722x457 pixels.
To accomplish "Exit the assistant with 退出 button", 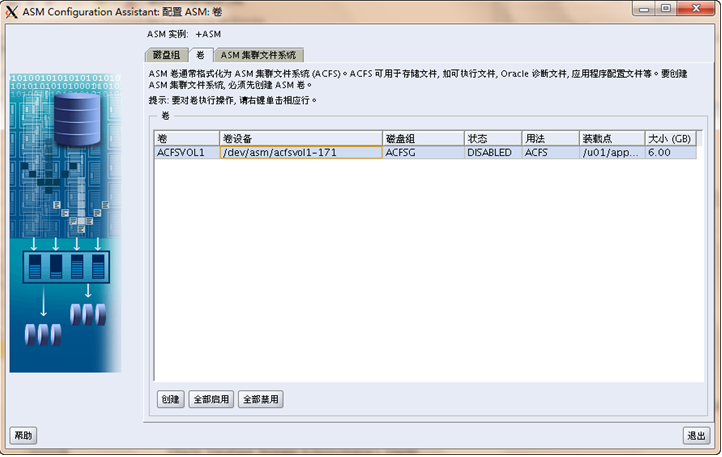I will coord(696,436).
